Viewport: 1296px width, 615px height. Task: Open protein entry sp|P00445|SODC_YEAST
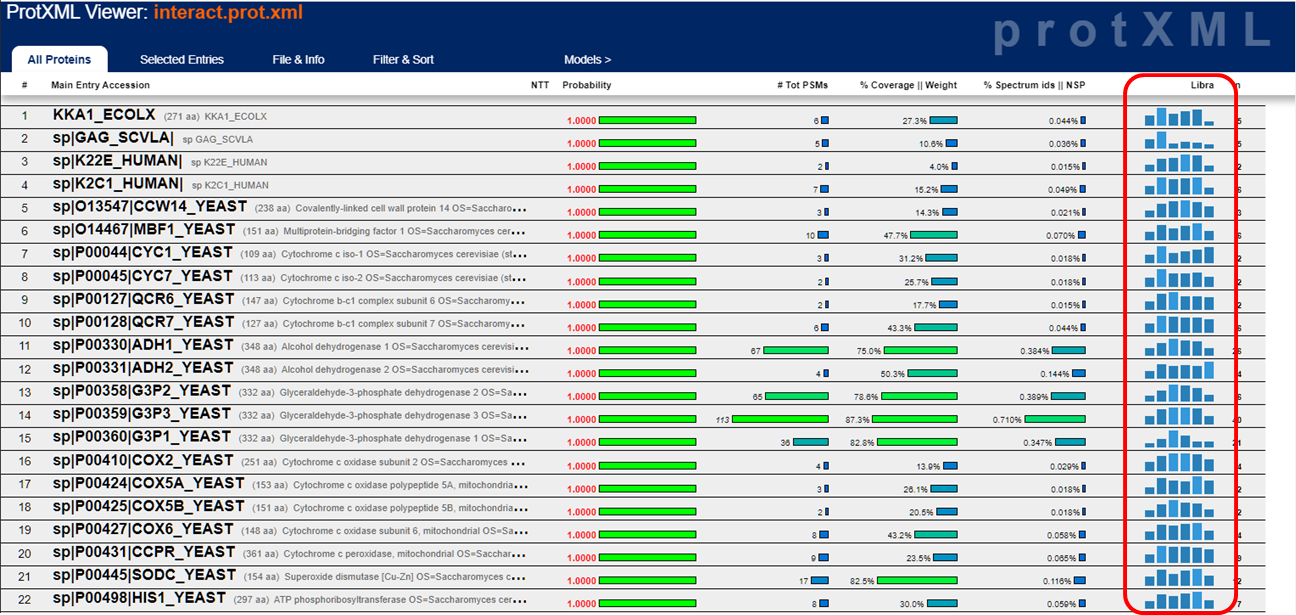point(145,575)
